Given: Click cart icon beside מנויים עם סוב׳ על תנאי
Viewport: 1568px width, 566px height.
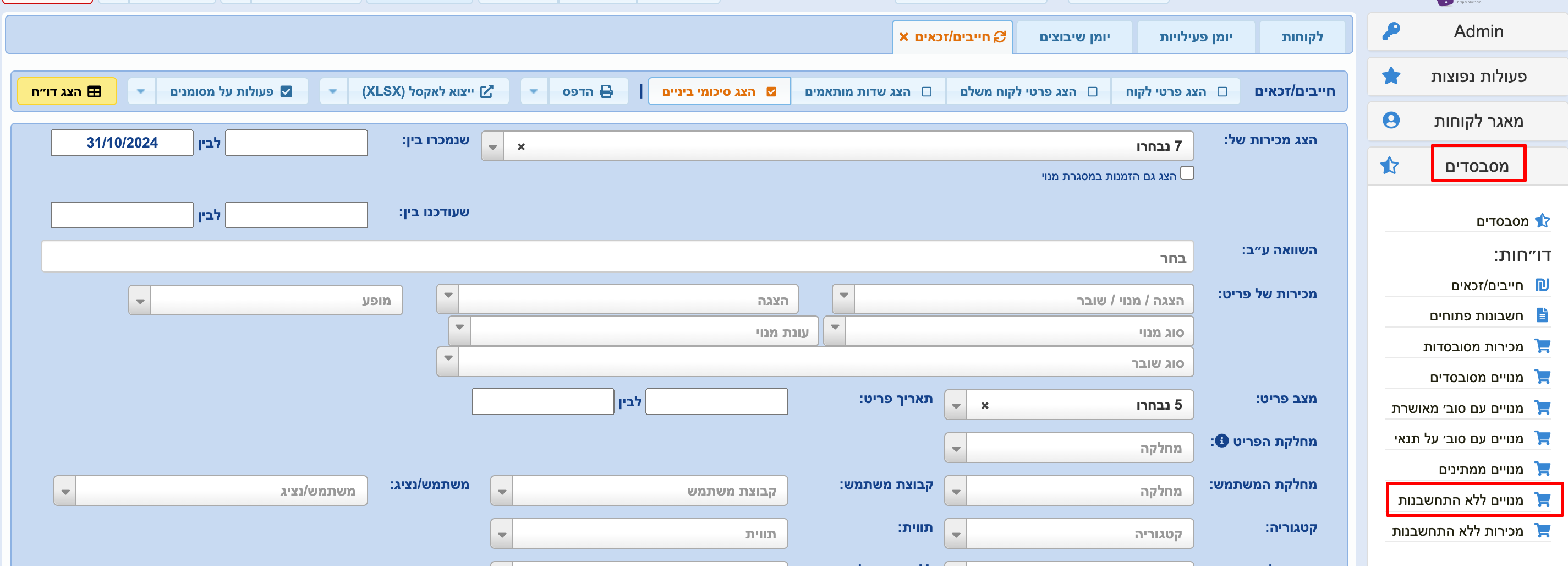Looking at the screenshot, I should pos(1543,438).
